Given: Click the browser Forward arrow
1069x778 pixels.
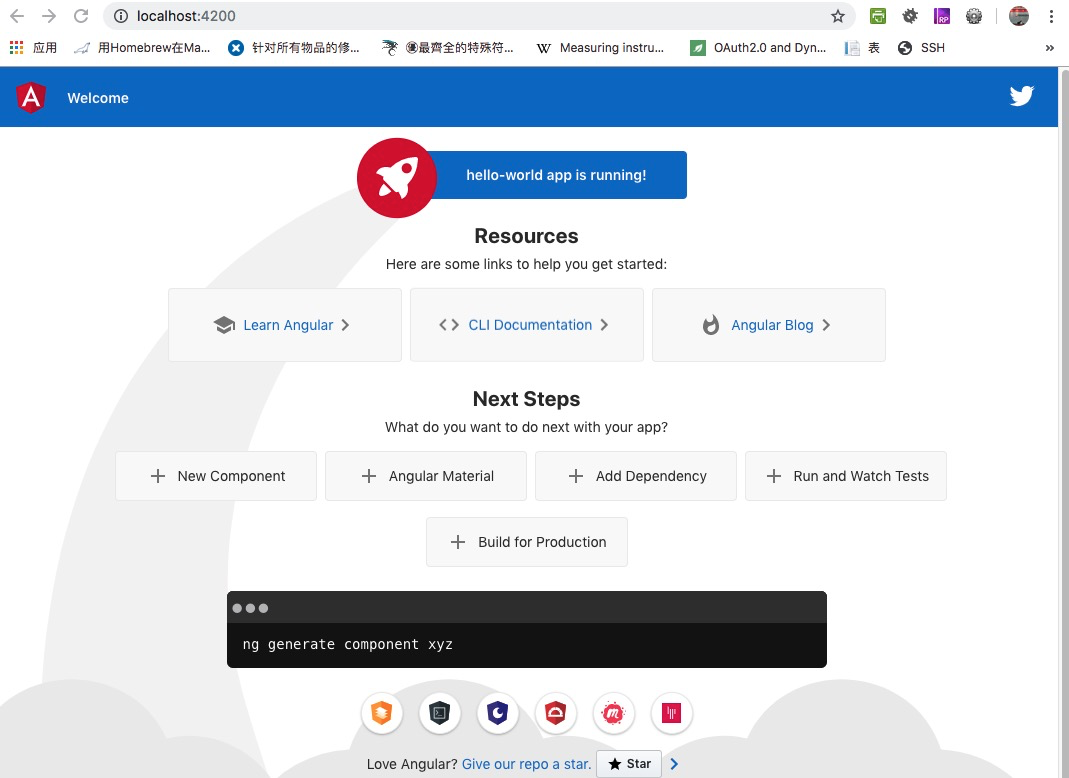Looking at the screenshot, I should pyautogui.click(x=49, y=16).
